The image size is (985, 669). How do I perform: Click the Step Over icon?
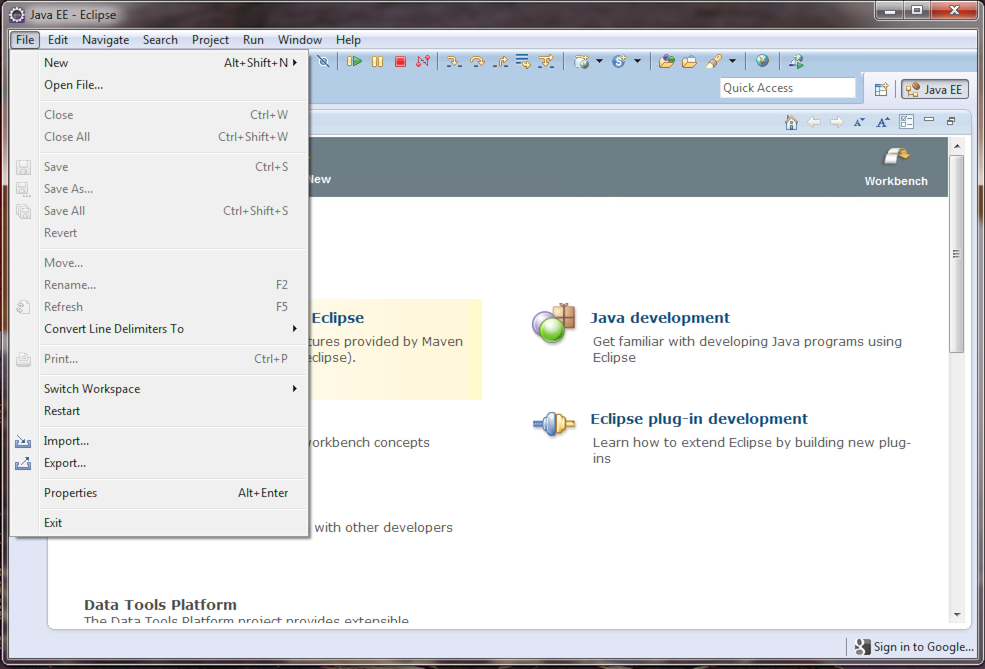pyautogui.click(x=477, y=62)
